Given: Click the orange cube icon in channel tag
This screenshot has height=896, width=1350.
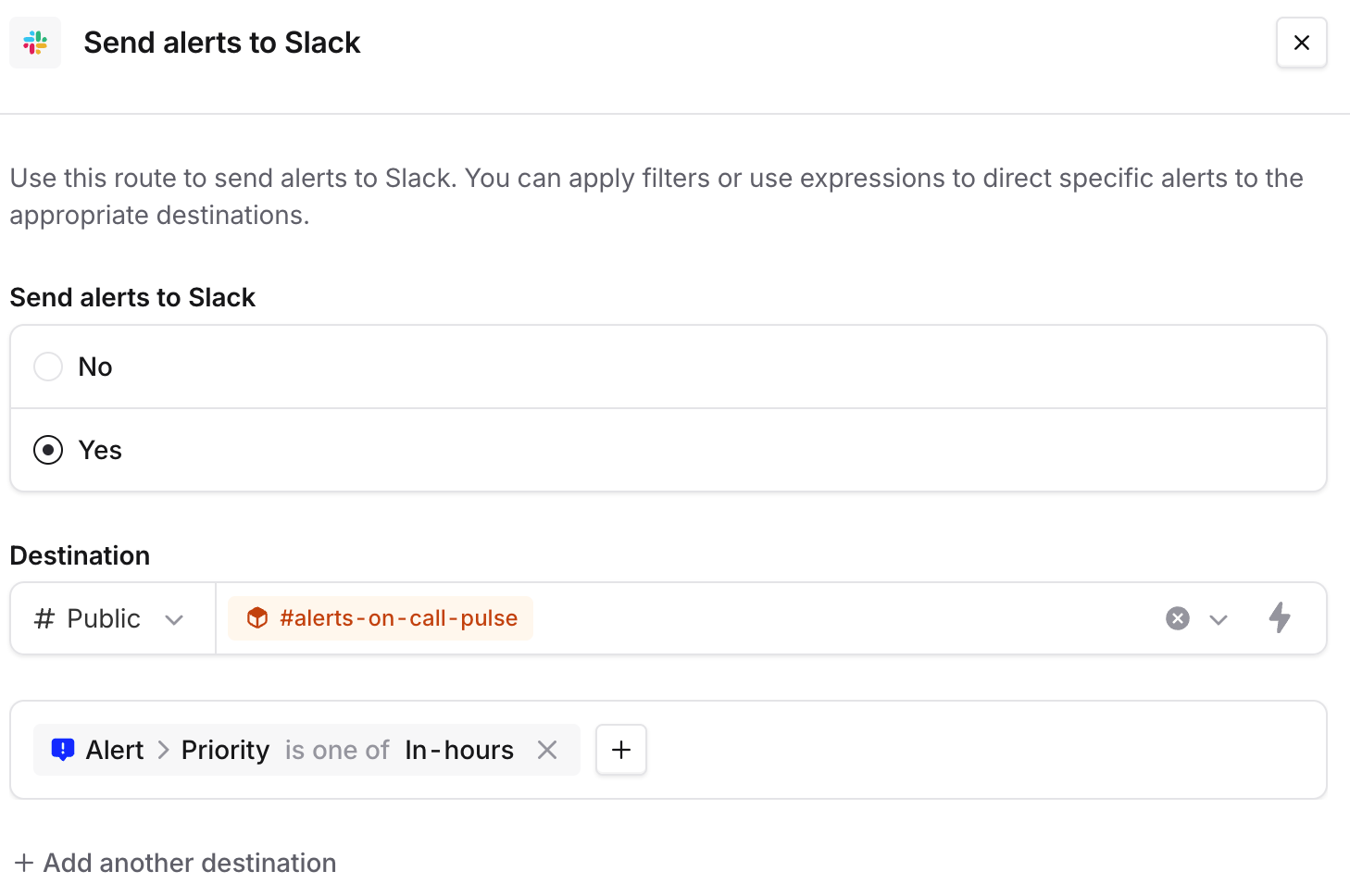Looking at the screenshot, I should pyautogui.click(x=257, y=618).
